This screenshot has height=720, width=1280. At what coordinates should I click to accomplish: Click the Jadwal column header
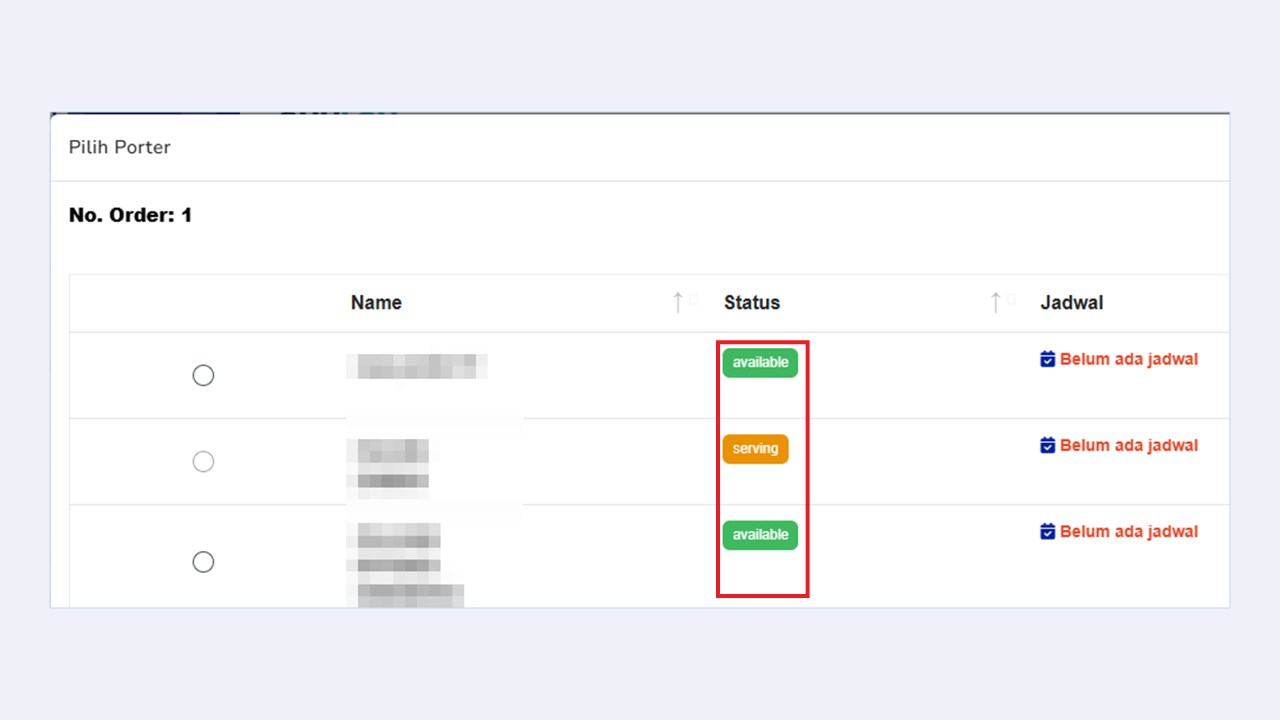coord(1072,302)
